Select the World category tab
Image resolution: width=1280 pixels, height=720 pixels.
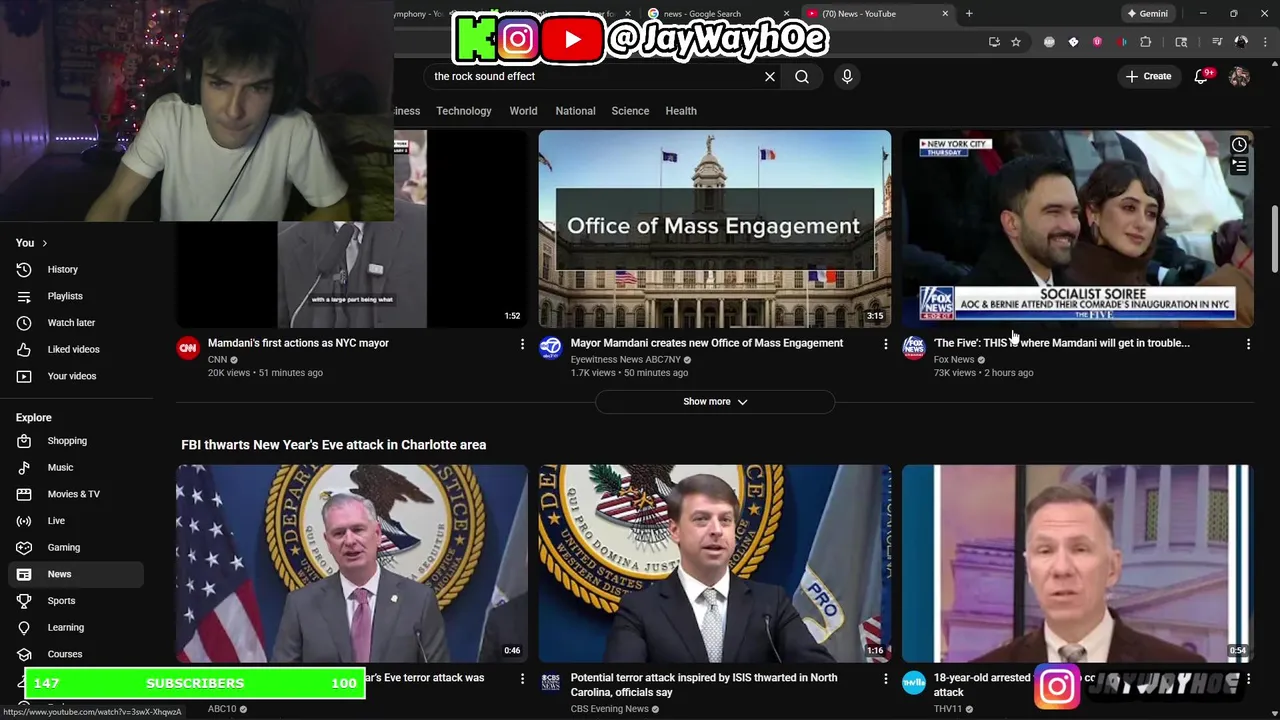click(523, 111)
